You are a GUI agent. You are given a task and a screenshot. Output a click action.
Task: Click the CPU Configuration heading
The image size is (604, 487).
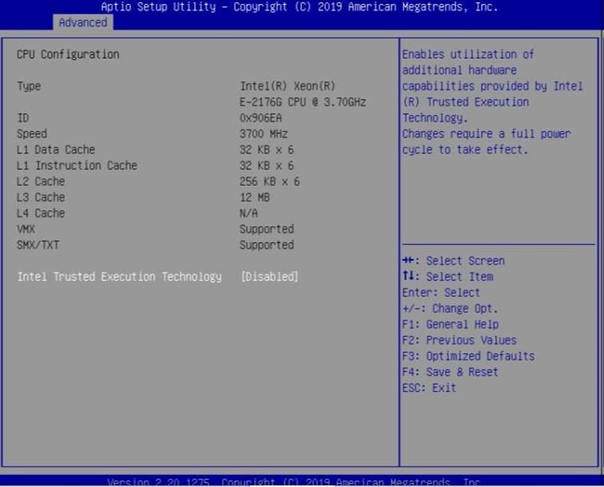pyautogui.click(x=68, y=54)
